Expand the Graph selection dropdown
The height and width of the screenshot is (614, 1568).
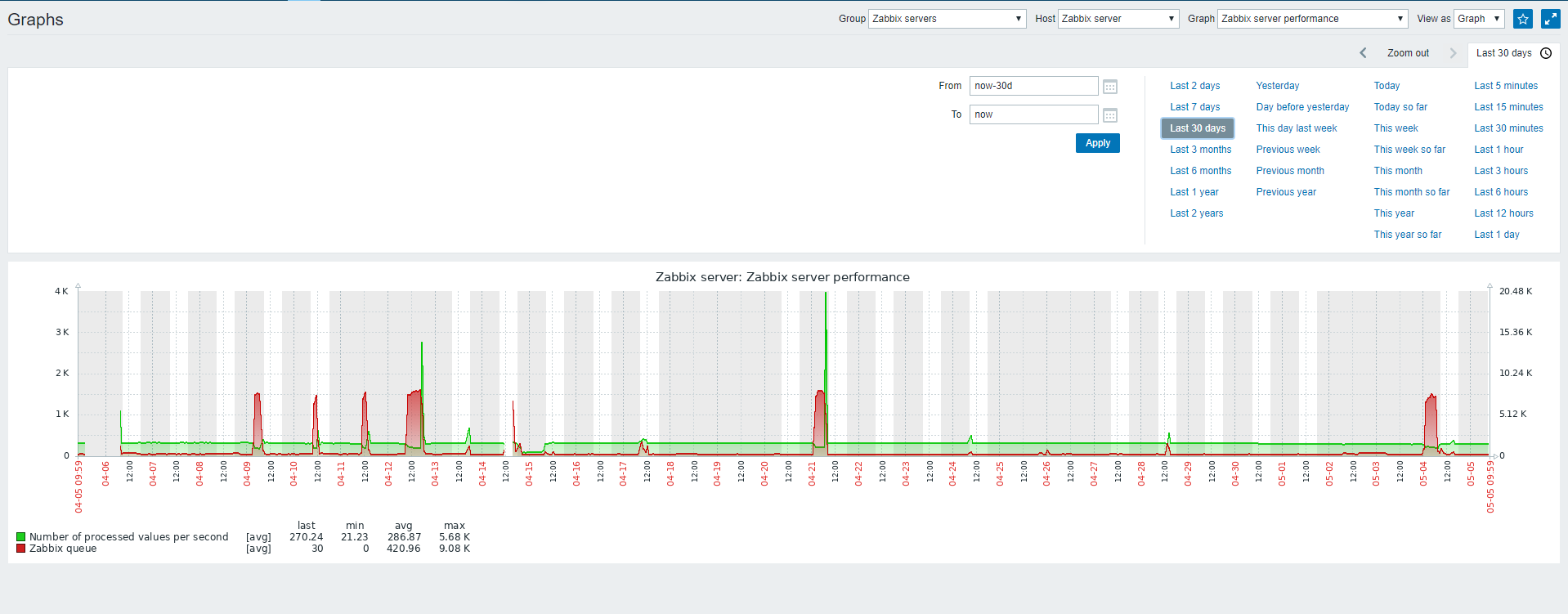point(1311,19)
